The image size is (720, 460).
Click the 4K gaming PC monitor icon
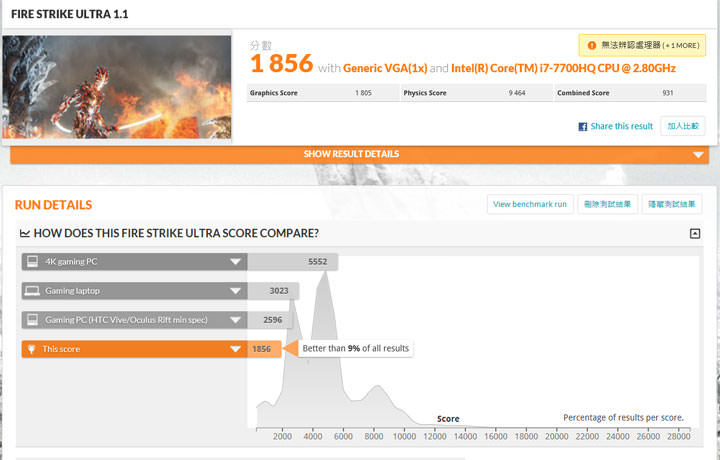[x=32, y=262]
